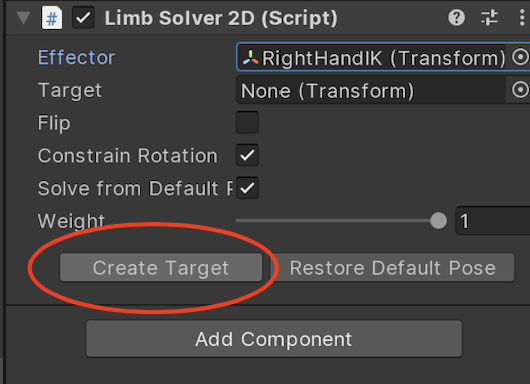Select the RightHandIK Effector field
This screenshot has width=530, height=384.
pyautogui.click(x=374, y=57)
